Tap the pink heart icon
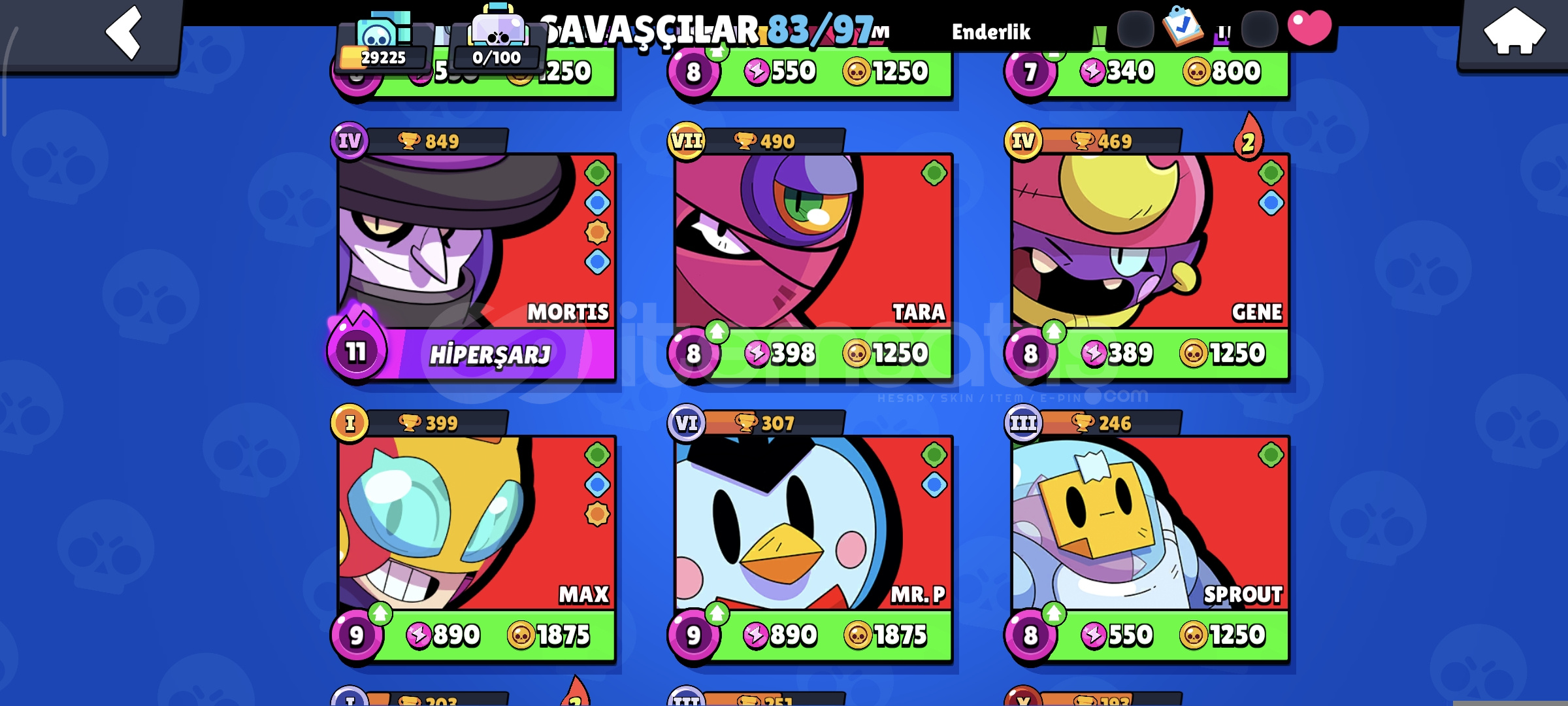 point(1309,27)
